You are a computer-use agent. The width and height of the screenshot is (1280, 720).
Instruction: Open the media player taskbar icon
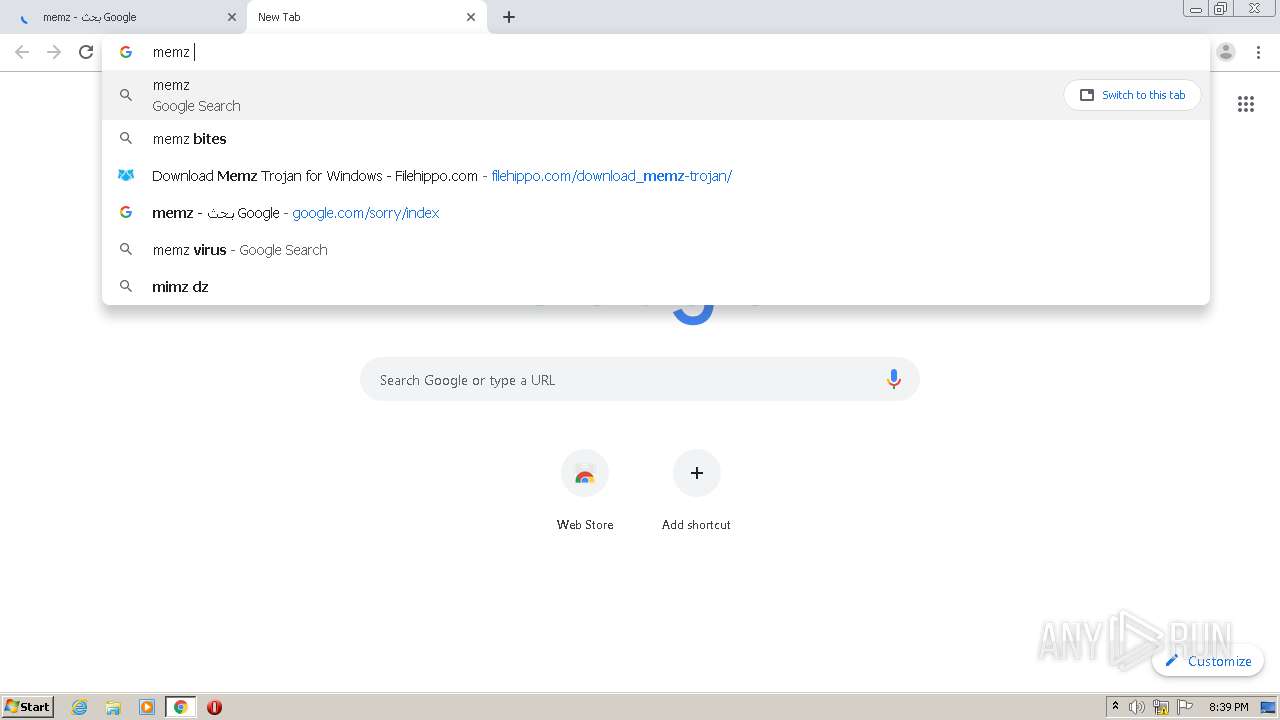point(147,707)
